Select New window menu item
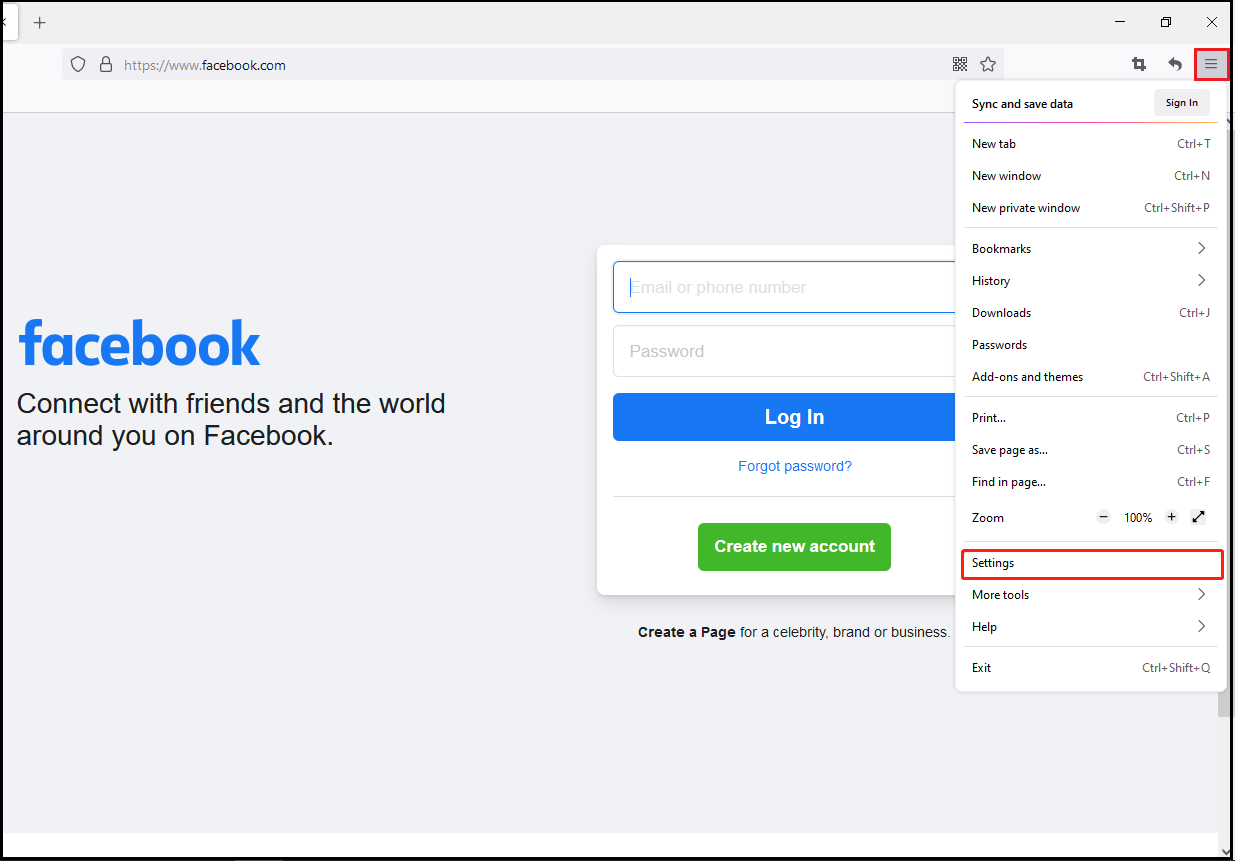The height and width of the screenshot is (861, 1235). coord(1091,176)
